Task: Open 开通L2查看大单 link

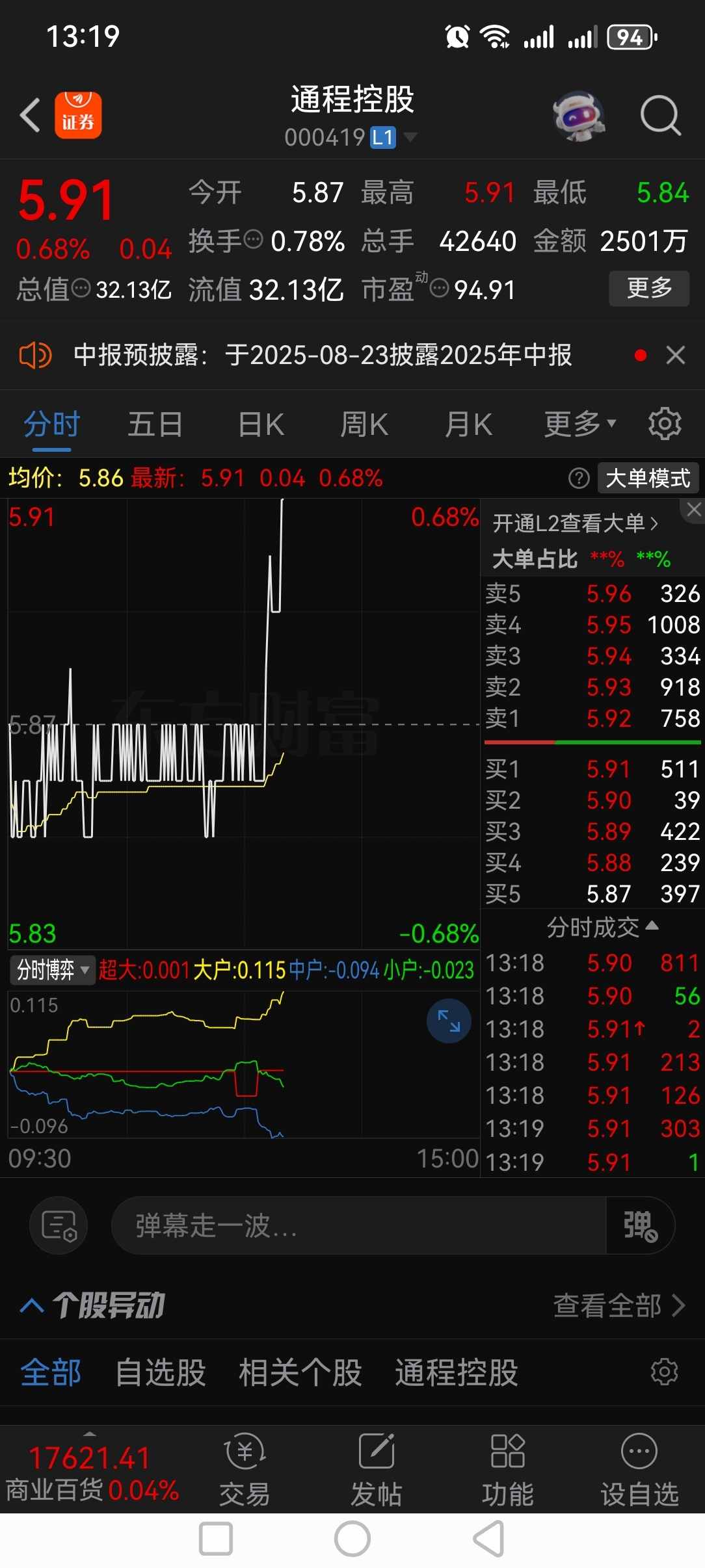Action: point(576,523)
